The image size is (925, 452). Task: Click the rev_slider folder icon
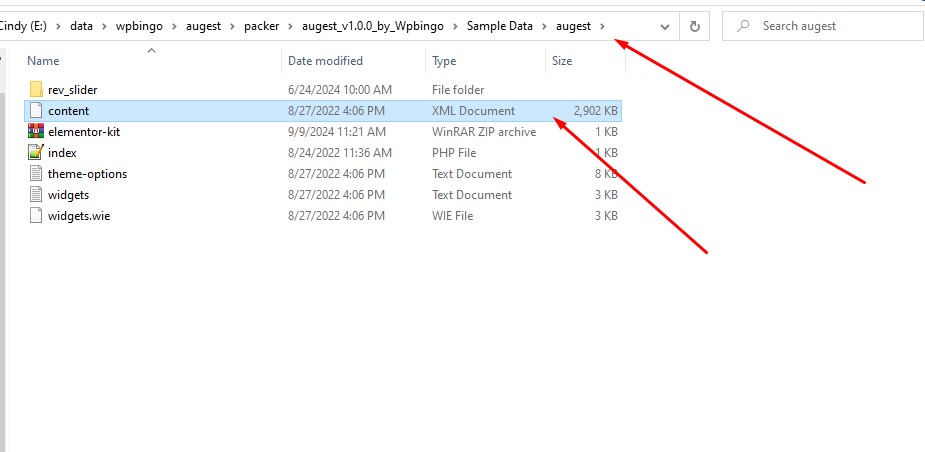coord(36,90)
